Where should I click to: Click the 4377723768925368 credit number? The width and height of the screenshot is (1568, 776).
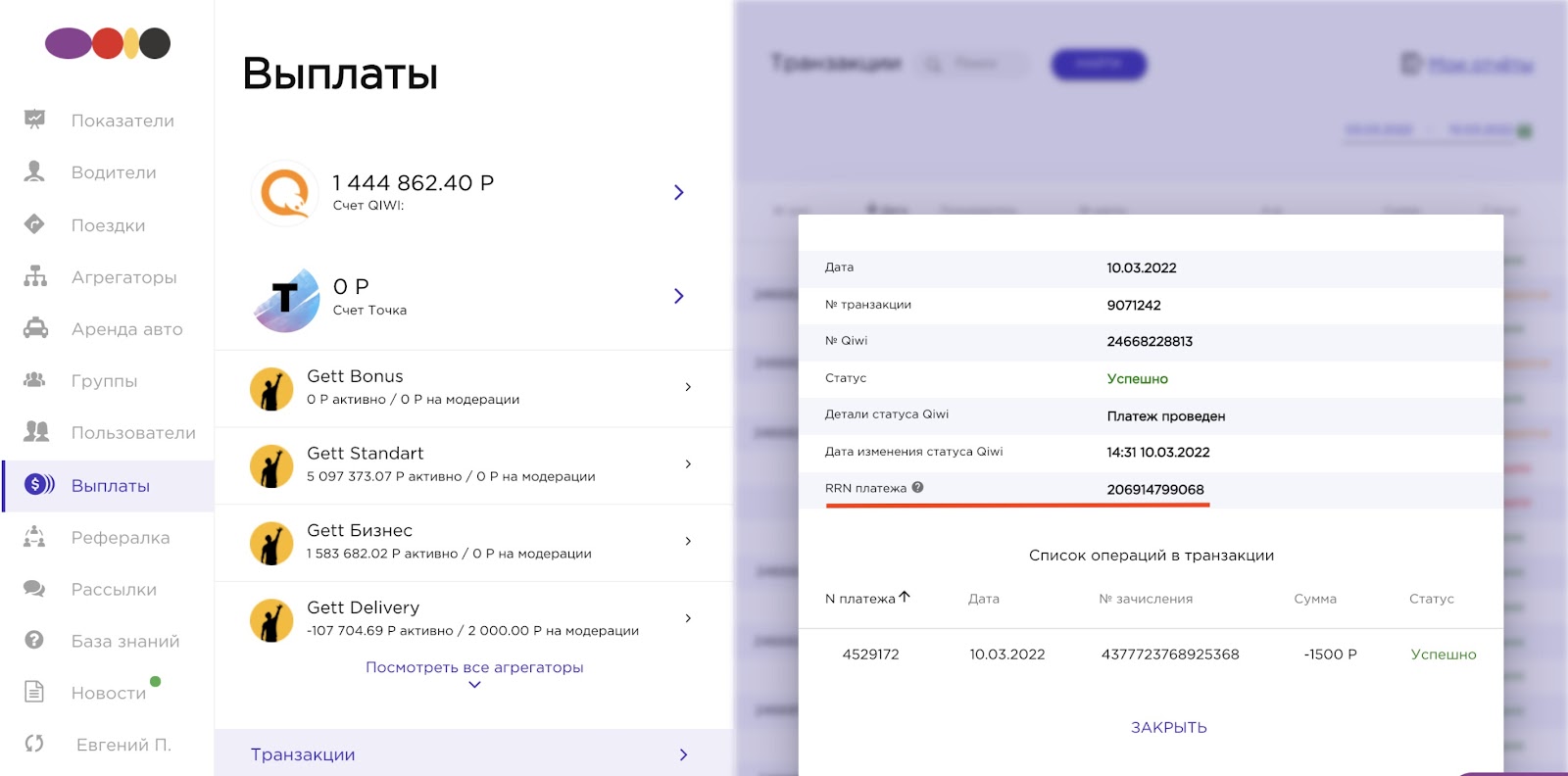pos(1170,655)
